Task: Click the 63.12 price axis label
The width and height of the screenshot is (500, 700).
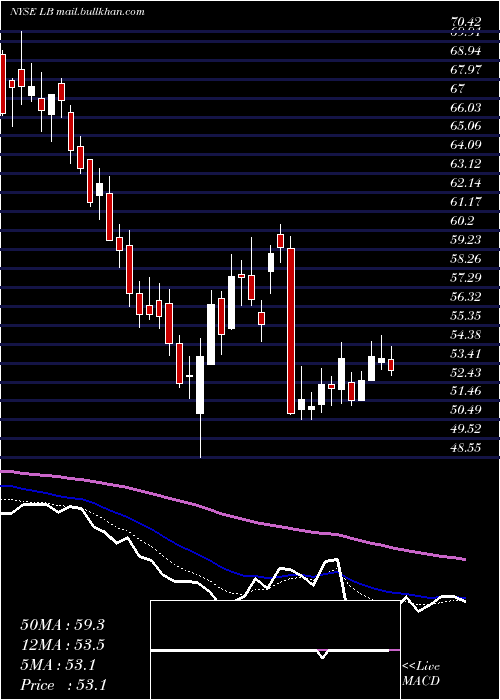Action: [466, 164]
